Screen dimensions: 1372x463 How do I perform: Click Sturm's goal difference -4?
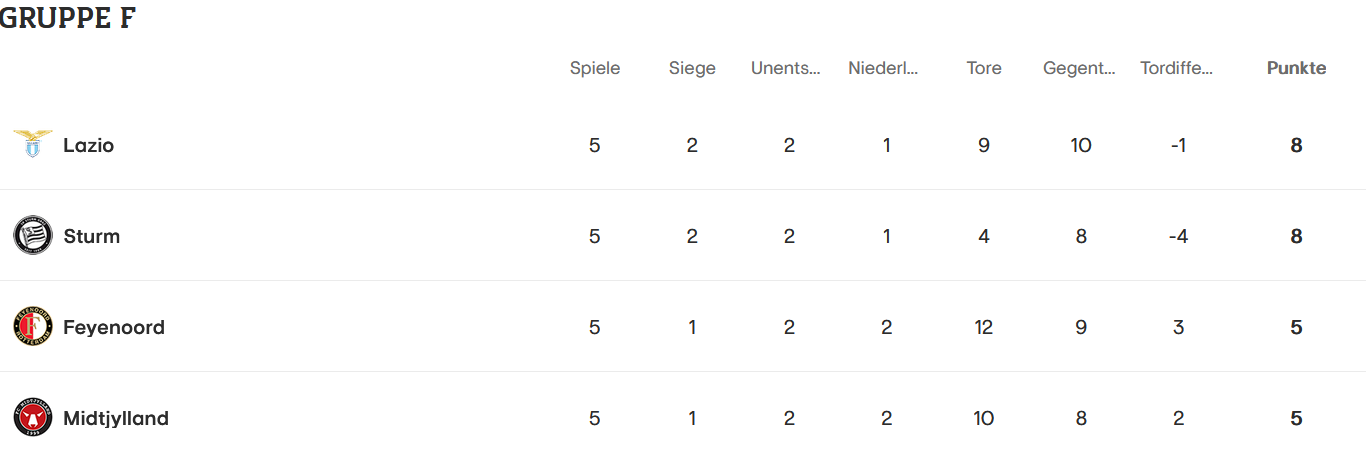[1178, 236]
